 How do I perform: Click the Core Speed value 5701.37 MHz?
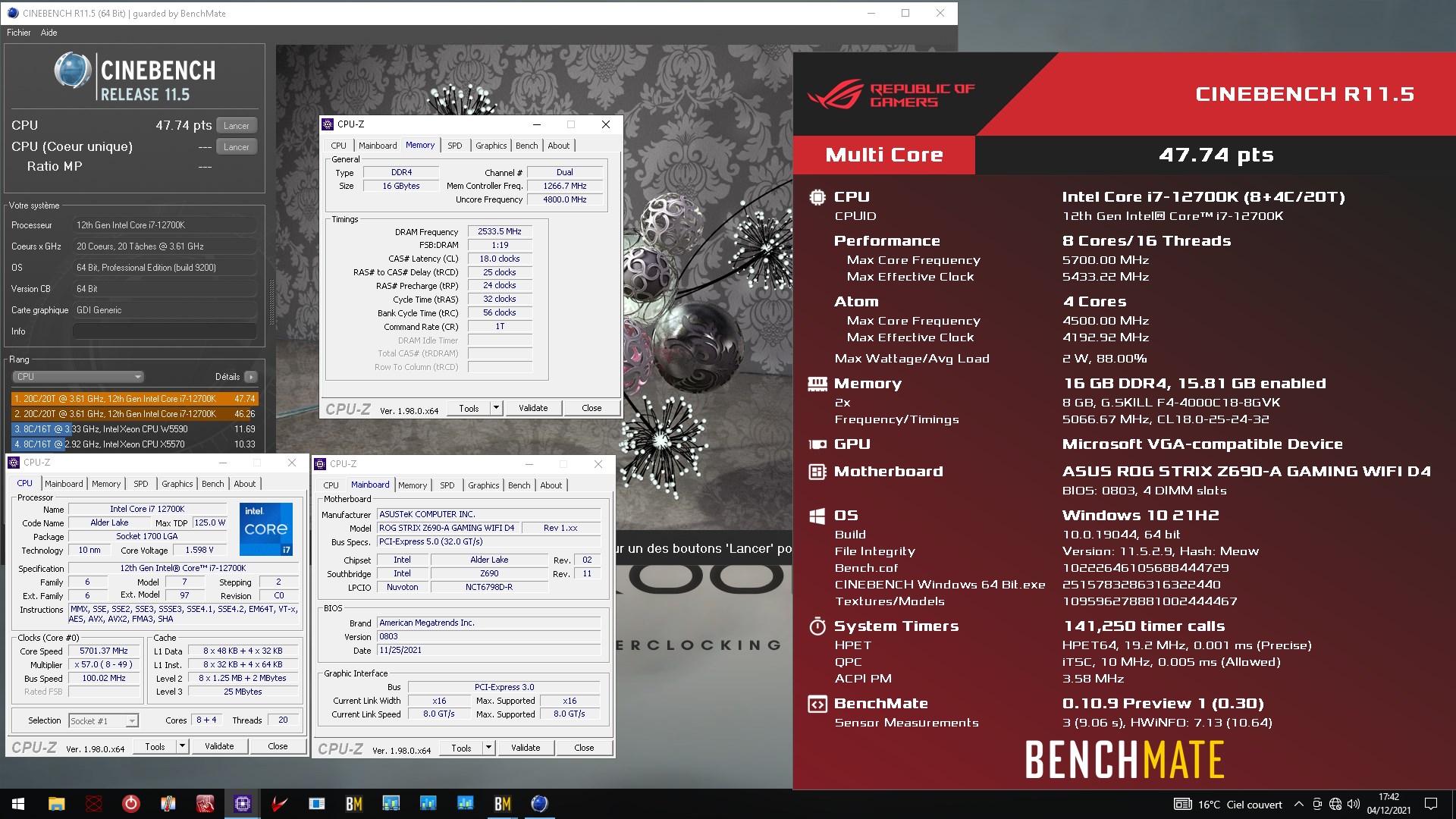pos(104,651)
